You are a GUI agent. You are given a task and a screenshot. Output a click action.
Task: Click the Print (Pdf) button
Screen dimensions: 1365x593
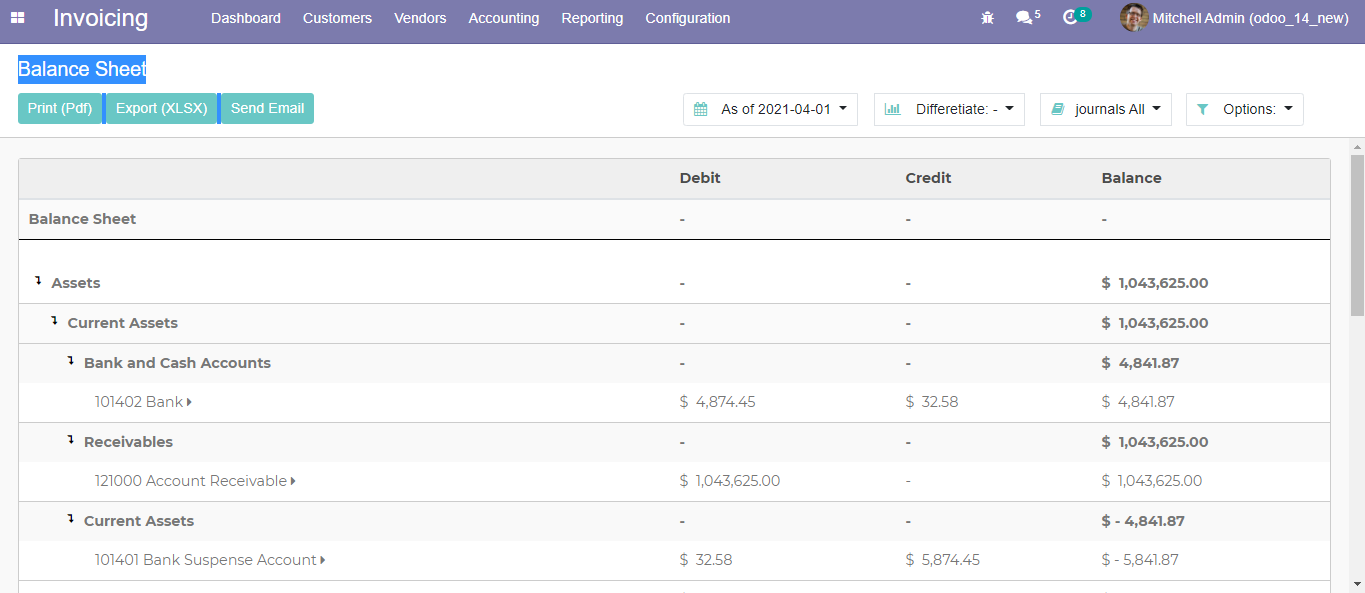[60, 109]
